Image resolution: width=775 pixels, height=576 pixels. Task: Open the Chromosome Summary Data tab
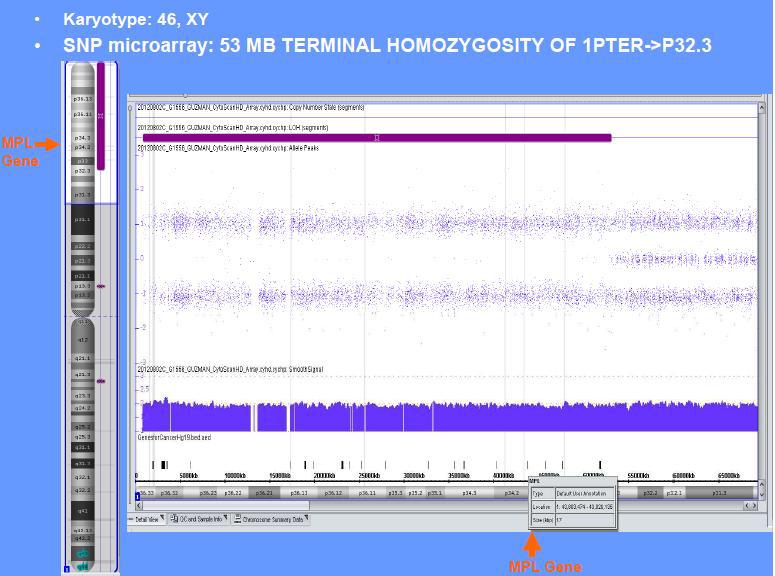271,519
